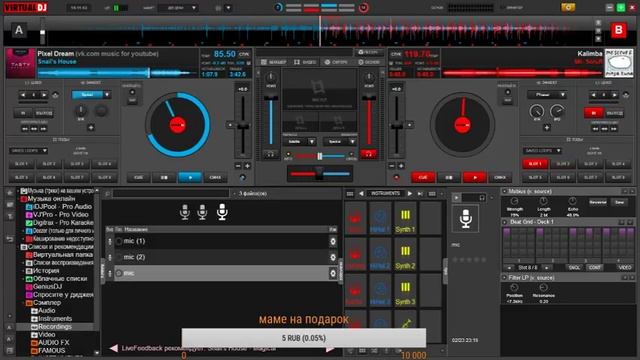This screenshot has height=360, width=640.
Task: Open the Phaser effect dropdown on deck B
Action: (x=547, y=95)
